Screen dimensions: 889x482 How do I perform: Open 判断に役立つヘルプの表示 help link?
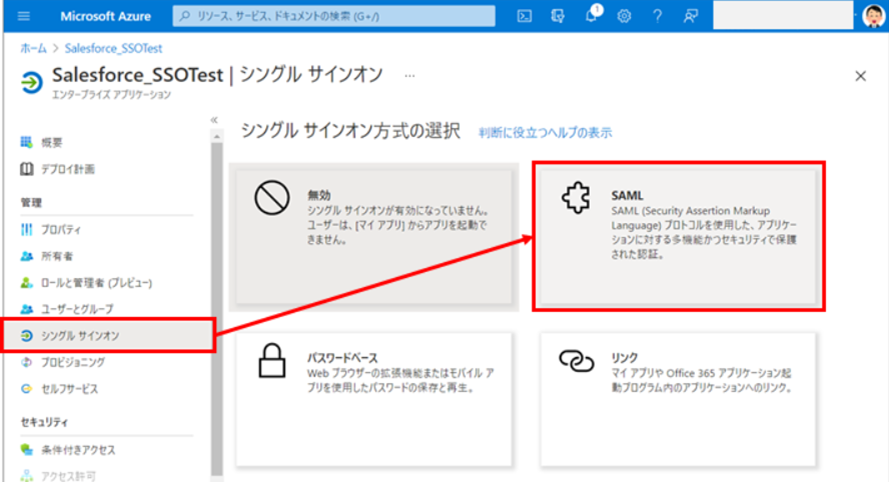[545, 133]
